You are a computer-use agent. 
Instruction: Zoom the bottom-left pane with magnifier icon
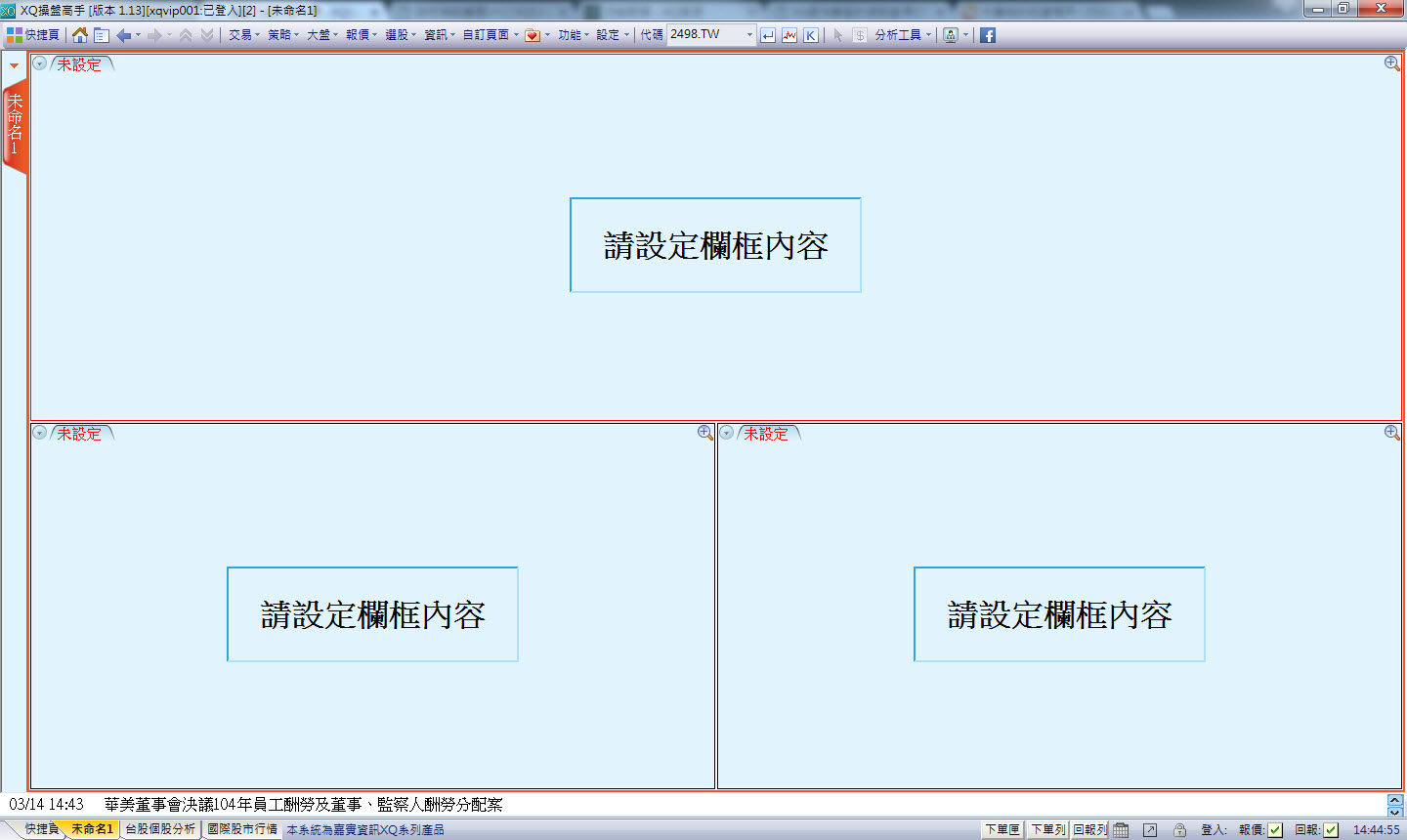click(705, 433)
